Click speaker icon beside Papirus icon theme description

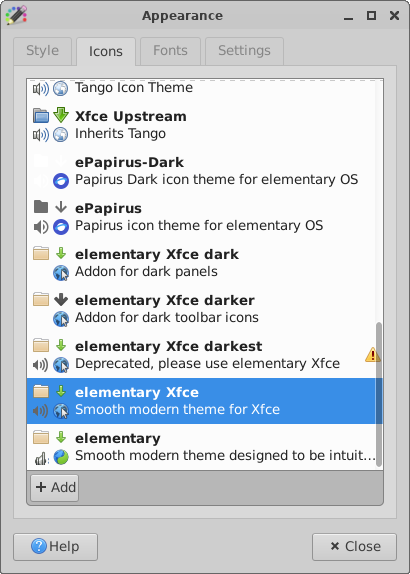41,227
